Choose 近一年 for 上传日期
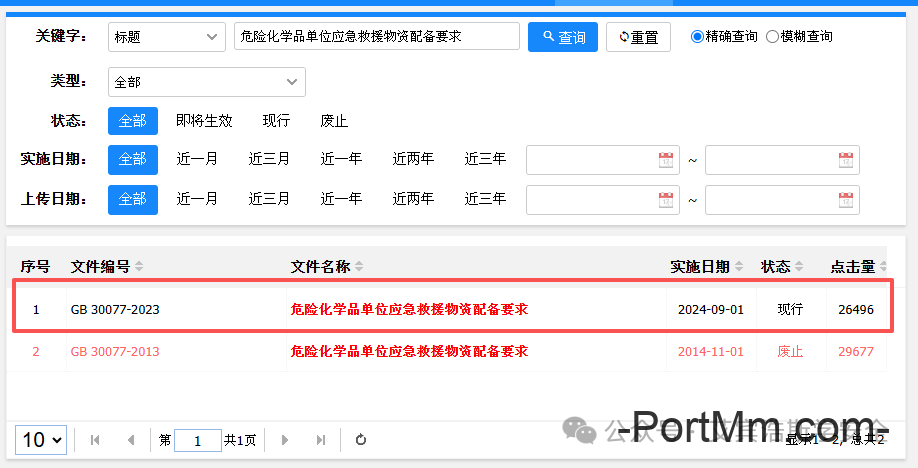This screenshot has width=918, height=468. (341, 199)
